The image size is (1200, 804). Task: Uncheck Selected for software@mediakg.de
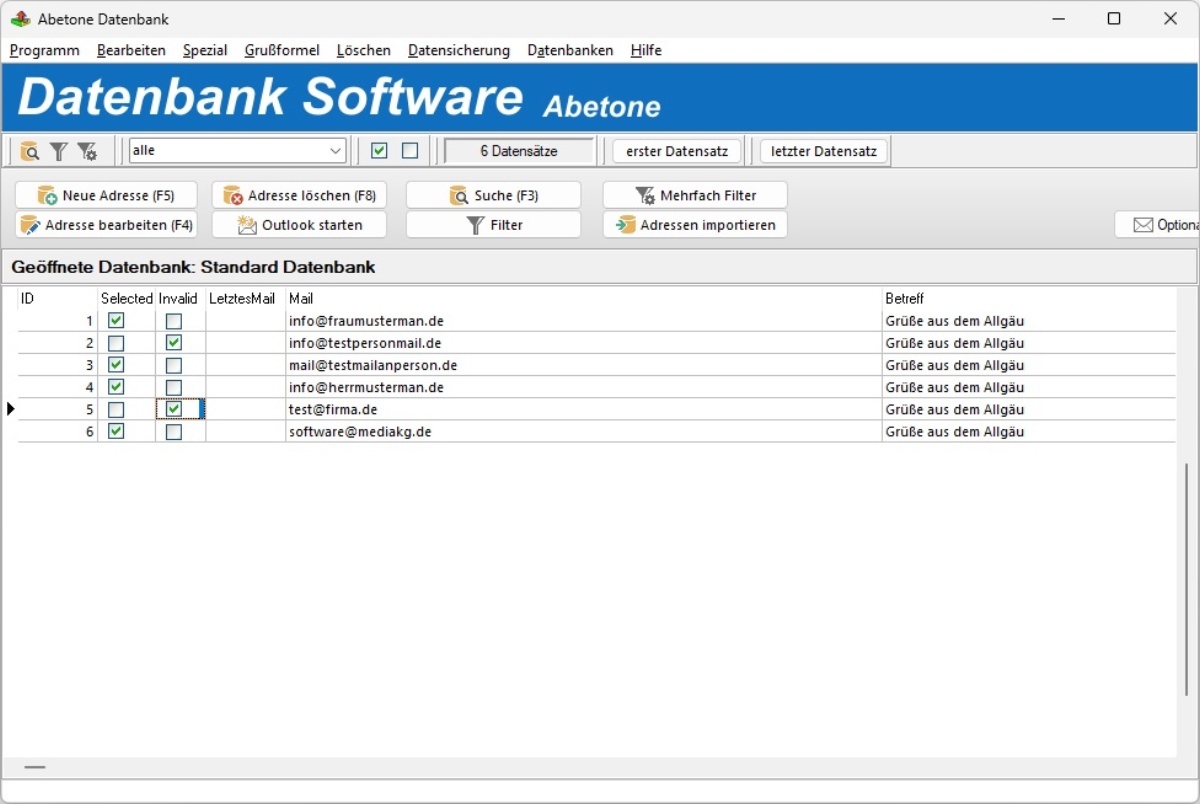tap(116, 431)
